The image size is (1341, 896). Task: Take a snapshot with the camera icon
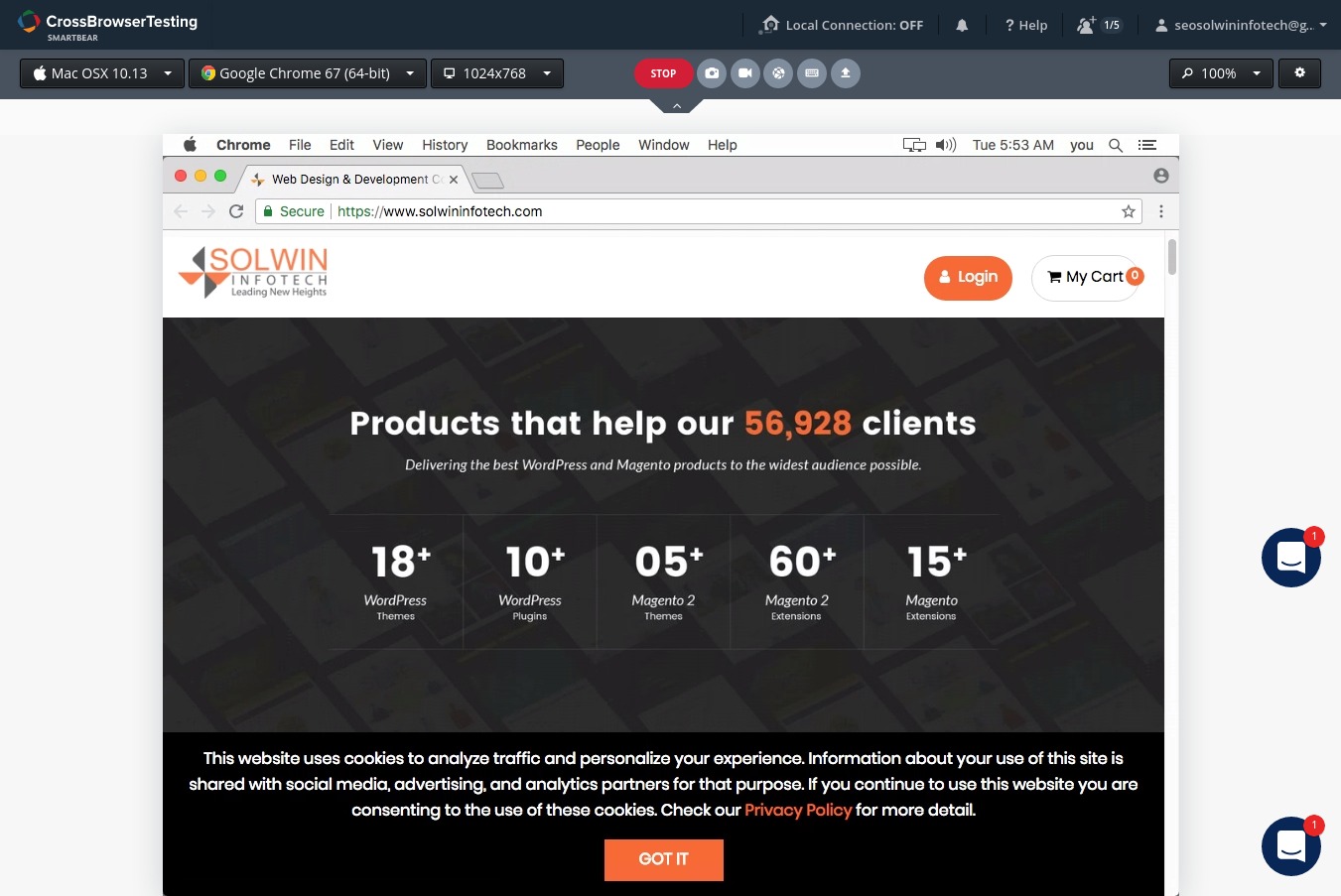pos(712,73)
